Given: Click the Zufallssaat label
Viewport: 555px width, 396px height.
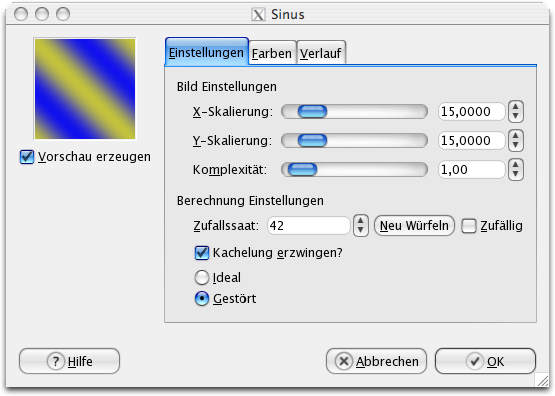Looking at the screenshot, I should click(x=226, y=226).
